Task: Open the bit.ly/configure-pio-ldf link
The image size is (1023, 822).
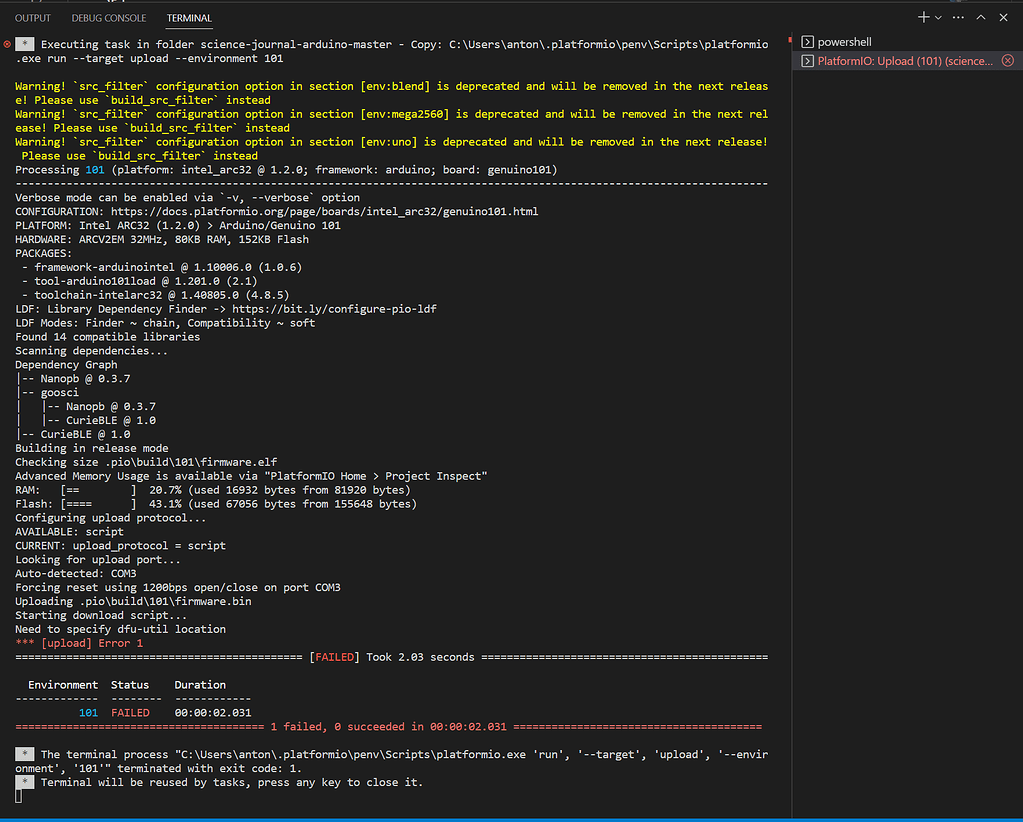Action: [334, 309]
